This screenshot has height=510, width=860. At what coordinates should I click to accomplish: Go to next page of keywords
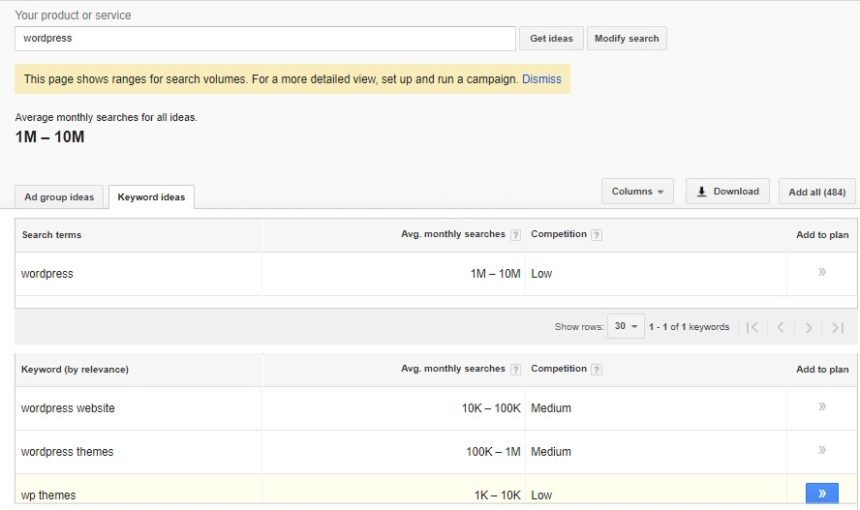(x=808, y=327)
